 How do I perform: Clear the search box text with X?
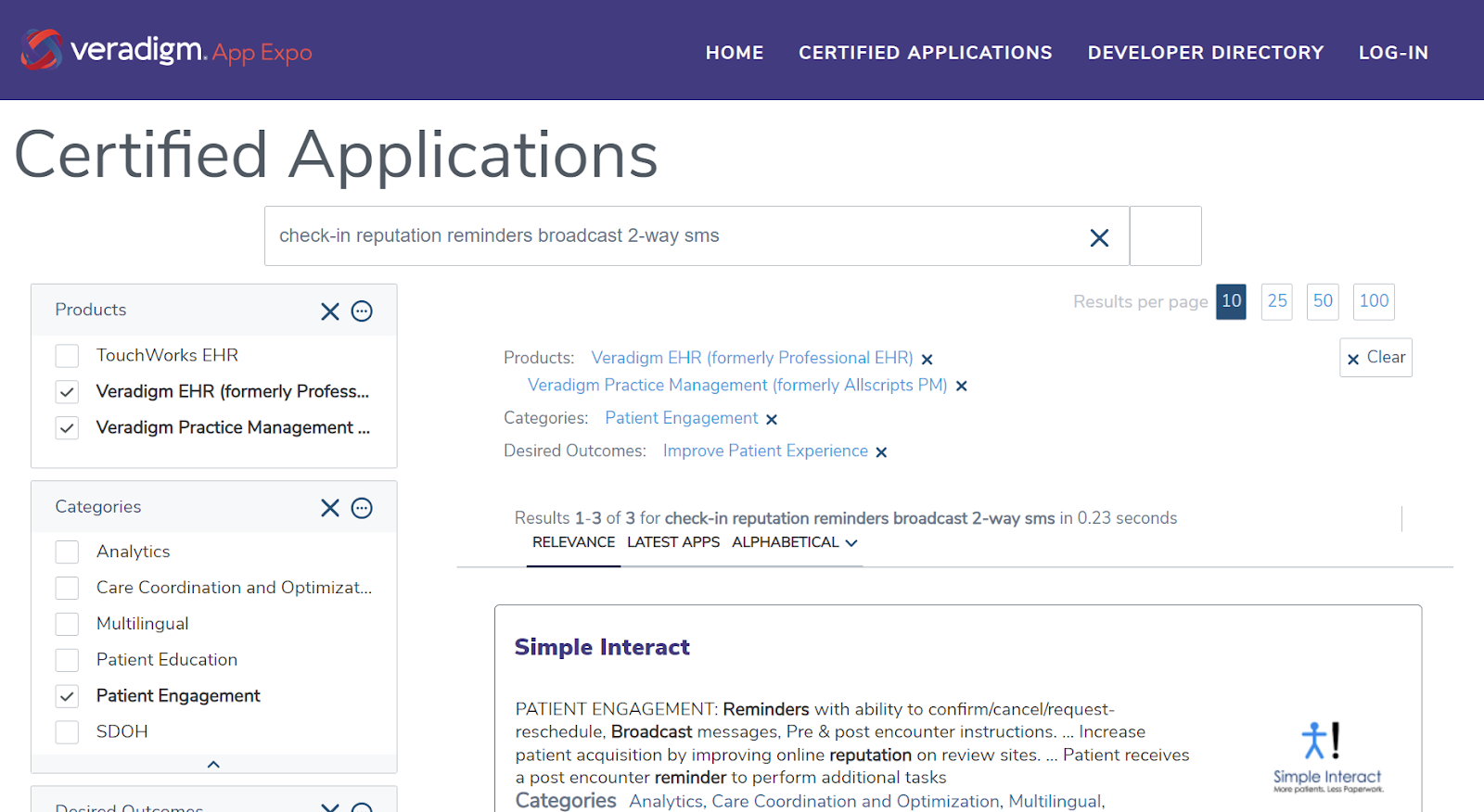1099,238
